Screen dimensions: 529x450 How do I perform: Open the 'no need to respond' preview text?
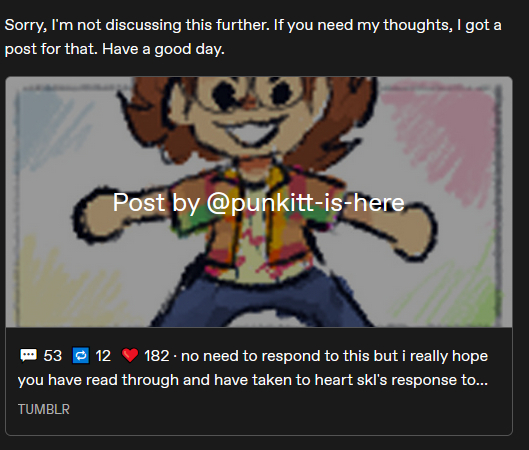click(334, 356)
